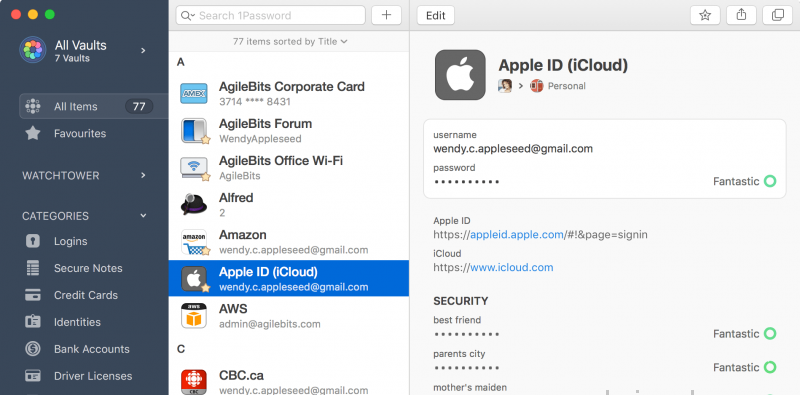Click the concealed best friend answer
The height and width of the screenshot is (395, 800).
(466, 334)
